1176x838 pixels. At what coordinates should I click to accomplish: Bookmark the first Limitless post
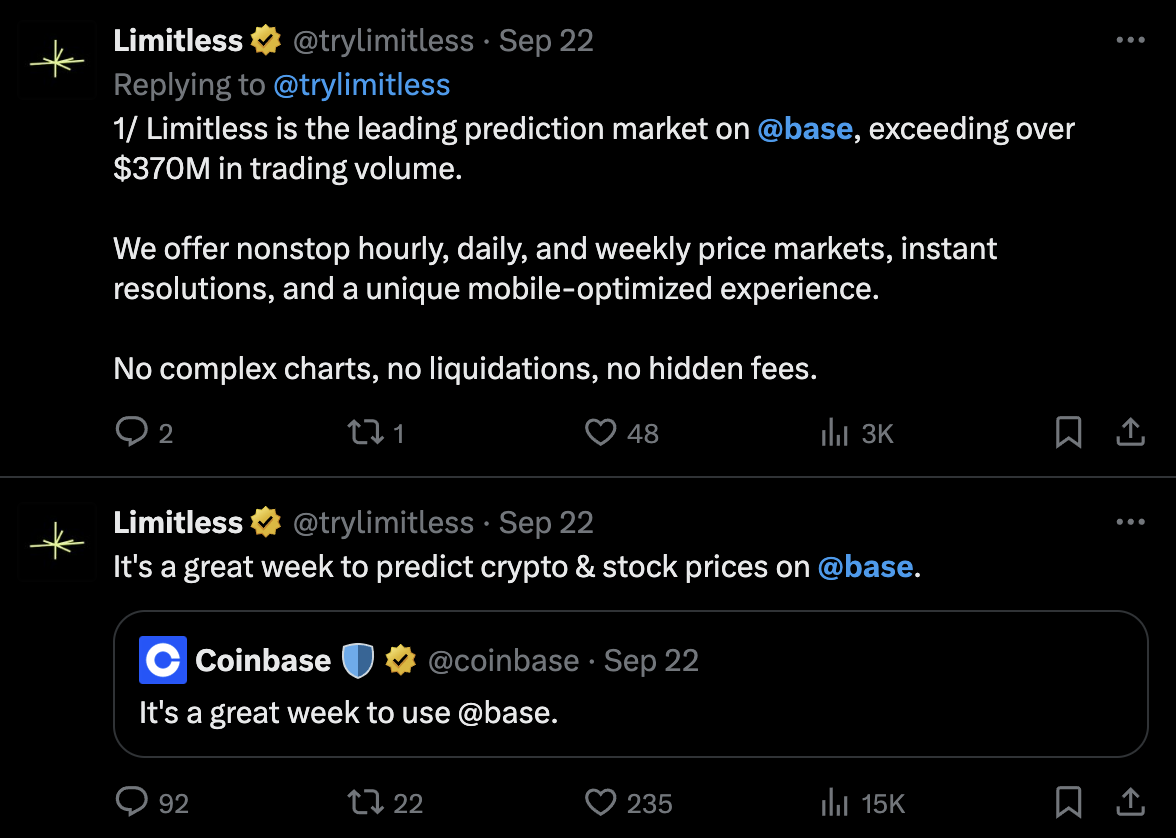tap(1068, 432)
